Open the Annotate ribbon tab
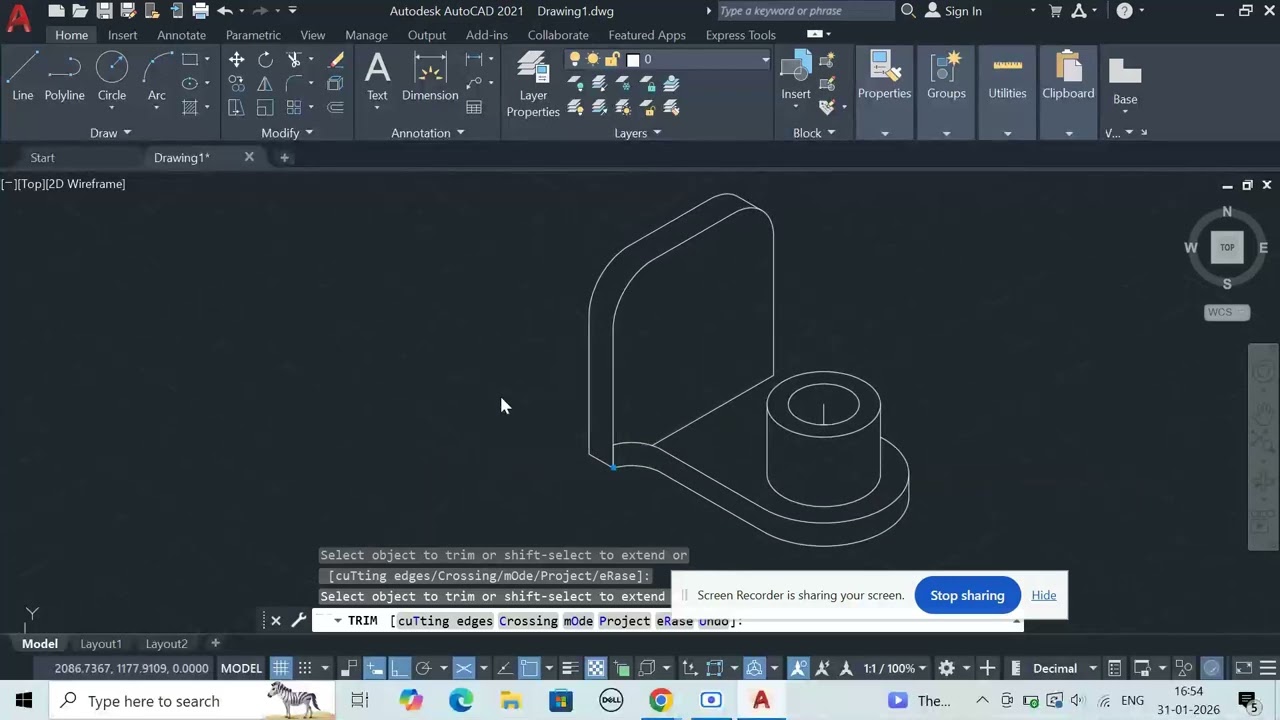The width and height of the screenshot is (1280, 720). [x=181, y=35]
